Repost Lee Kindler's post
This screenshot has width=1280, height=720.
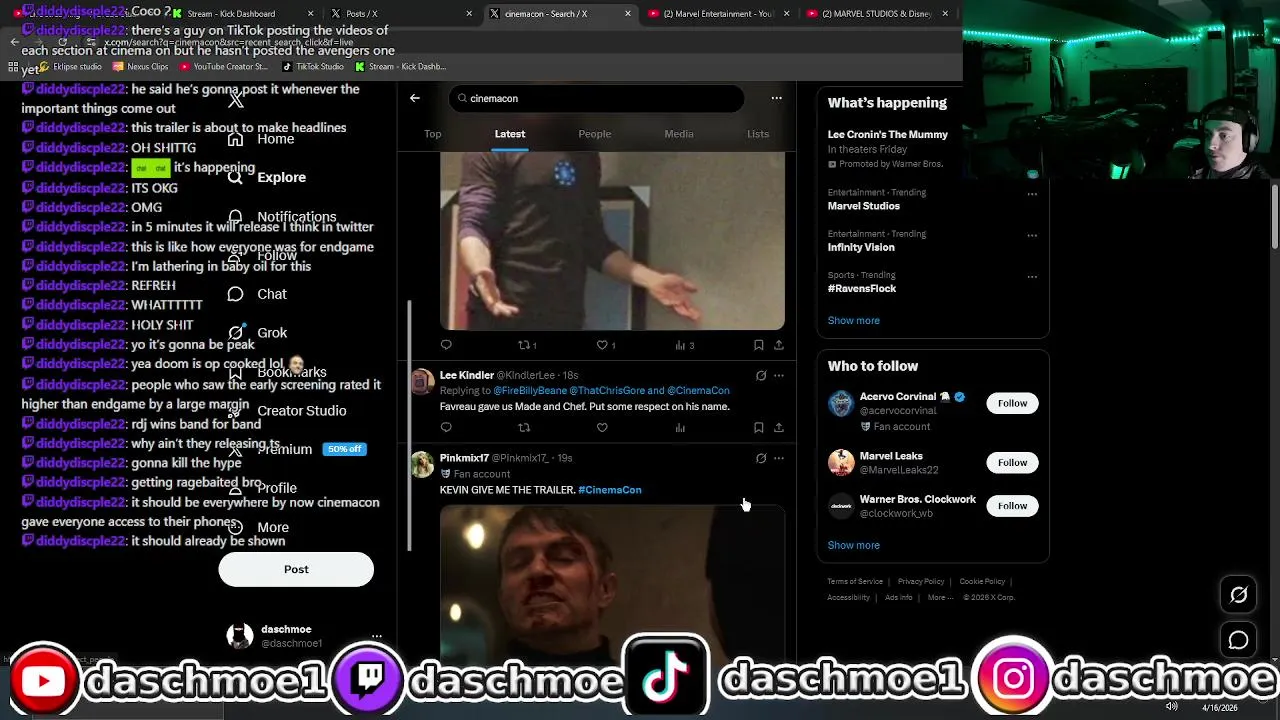point(524,428)
